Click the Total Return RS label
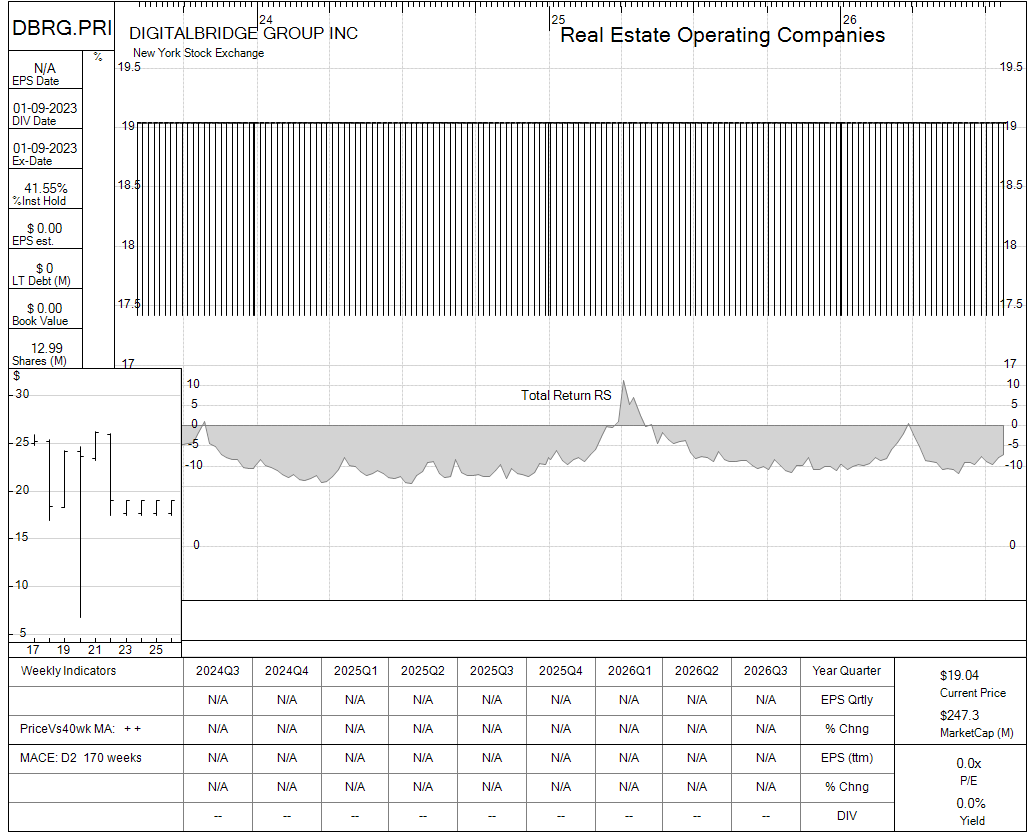The image size is (1032, 840). (566, 396)
